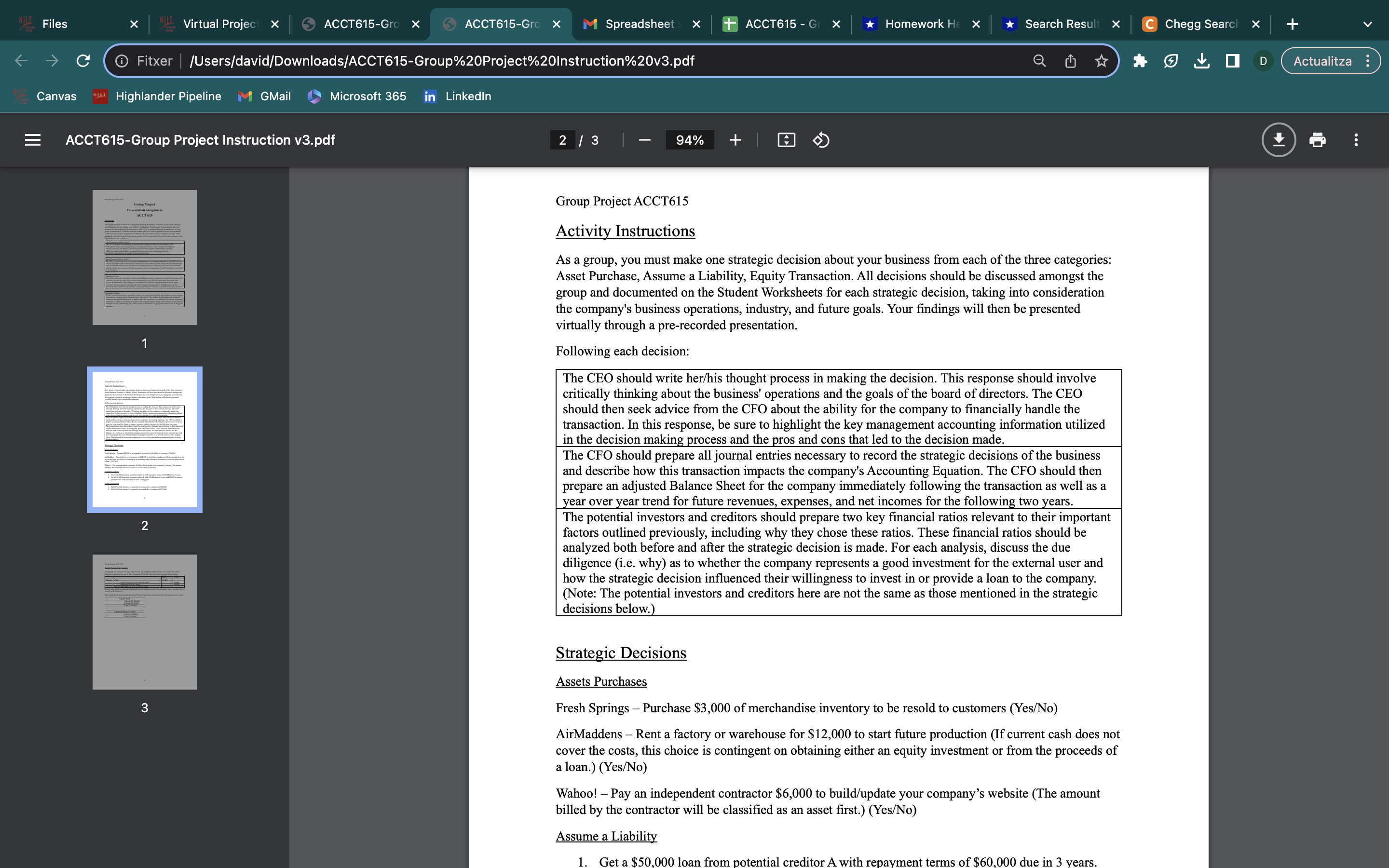The image size is (1389, 868).
Task: Zoom in on the PDF document
Action: click(735, 139)
